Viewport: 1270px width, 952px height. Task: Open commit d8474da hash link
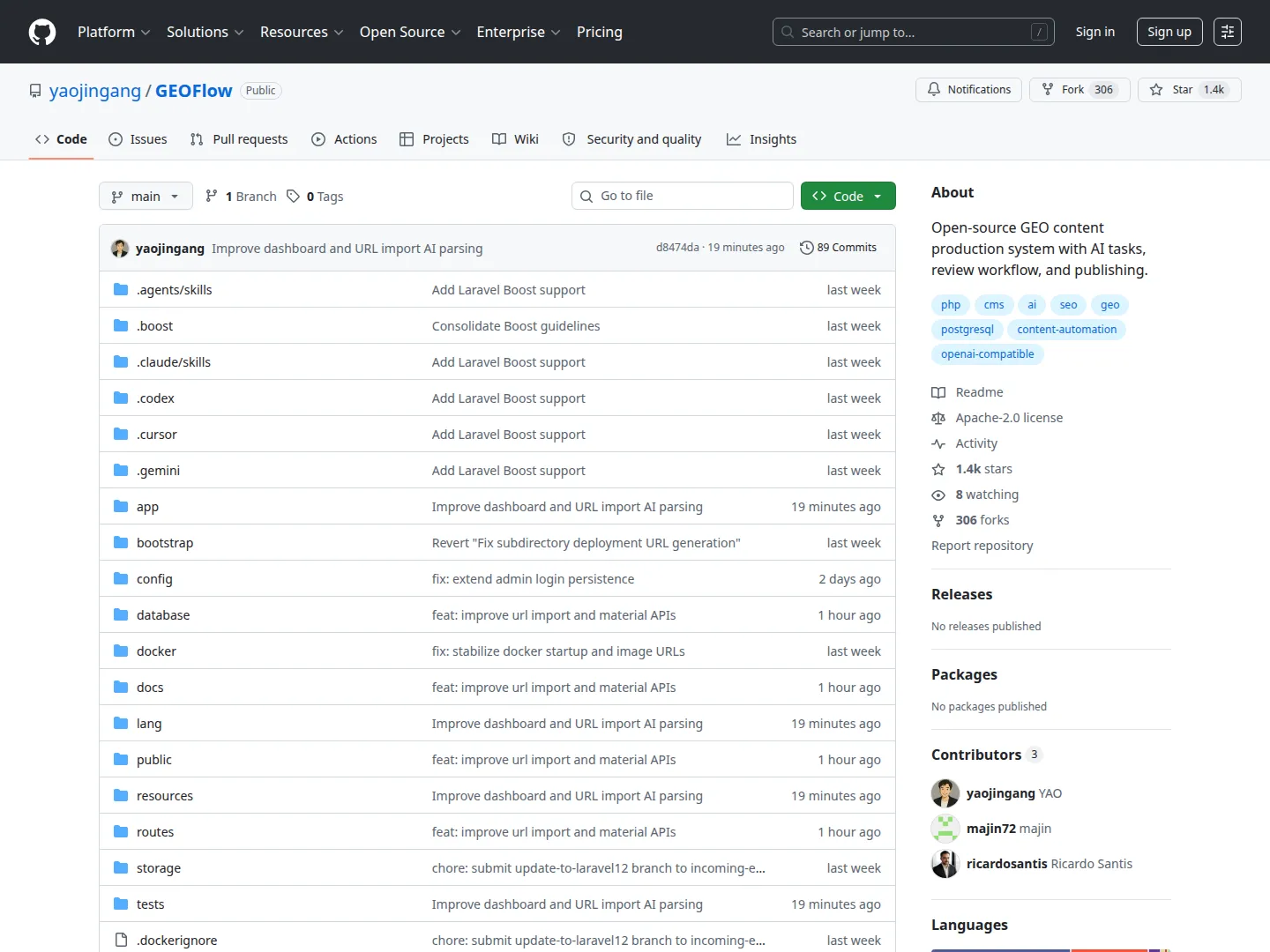[x=677, y=248]
